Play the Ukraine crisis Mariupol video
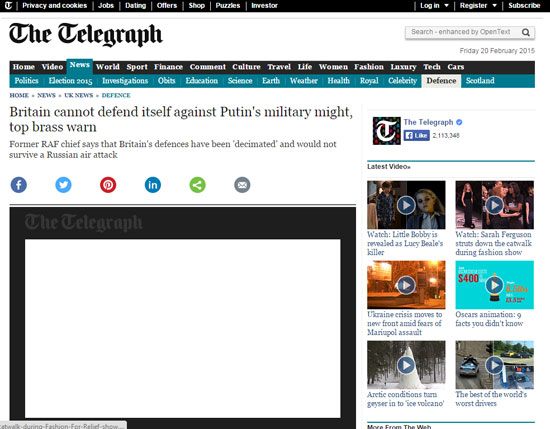The image size is (550, 429). tap(406, 285)
